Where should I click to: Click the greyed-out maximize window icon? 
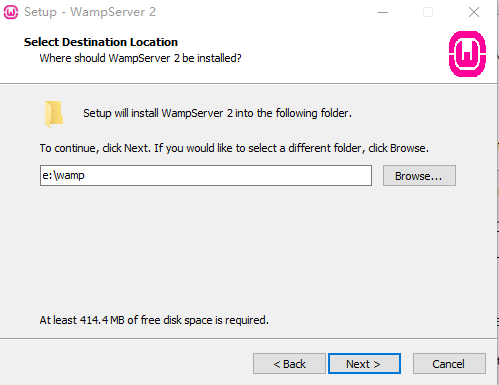428,12
